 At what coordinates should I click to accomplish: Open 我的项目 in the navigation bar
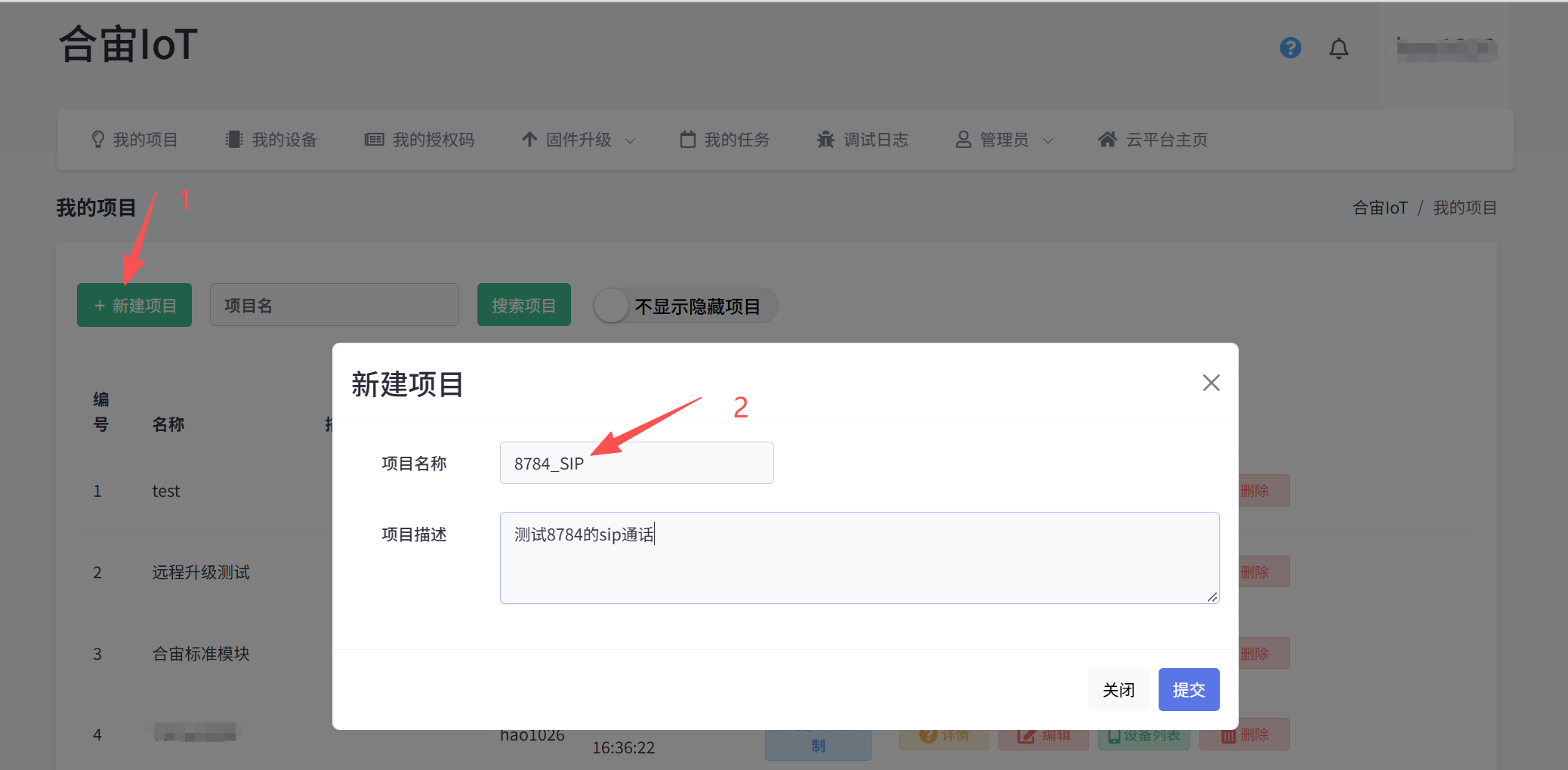click(134, 140)
